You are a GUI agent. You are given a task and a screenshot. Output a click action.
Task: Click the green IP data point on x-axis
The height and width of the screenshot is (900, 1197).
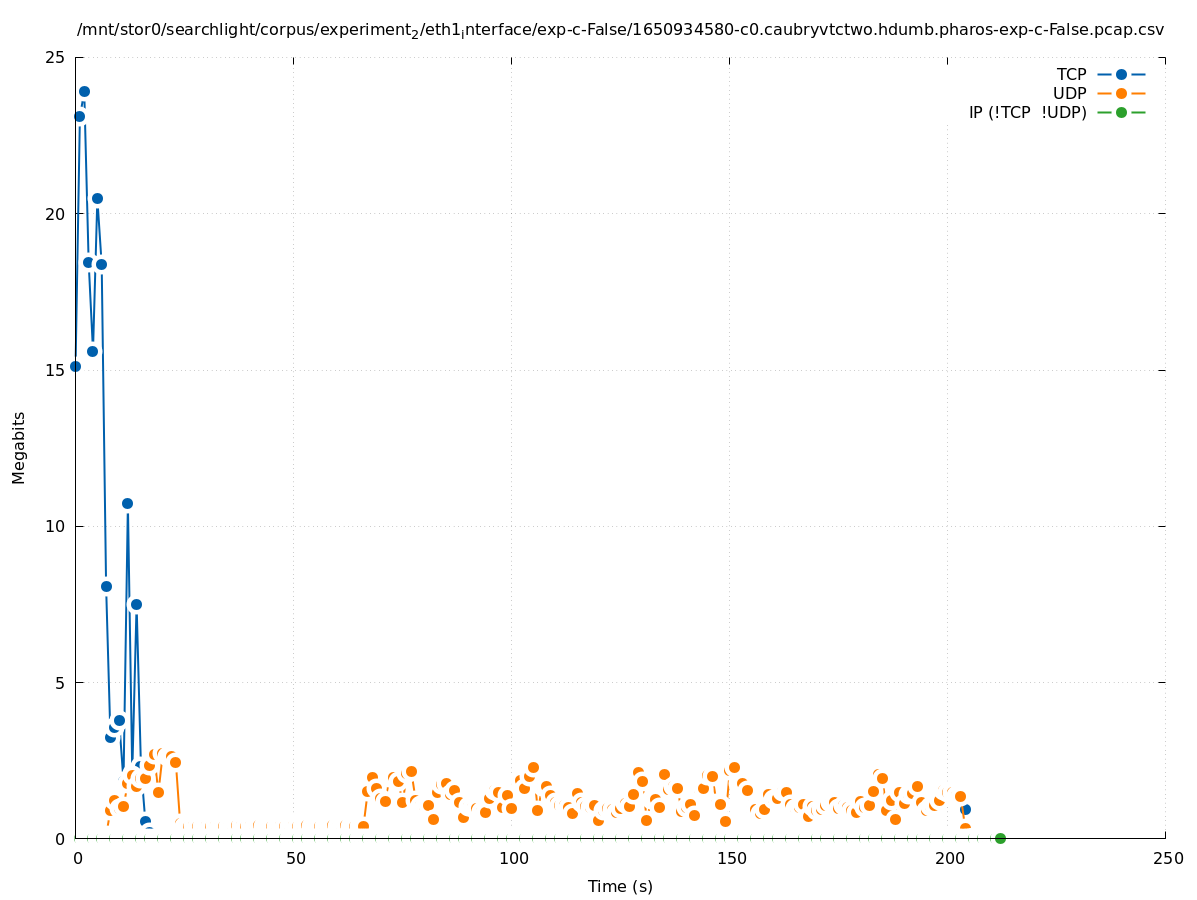click(1000, 838)
